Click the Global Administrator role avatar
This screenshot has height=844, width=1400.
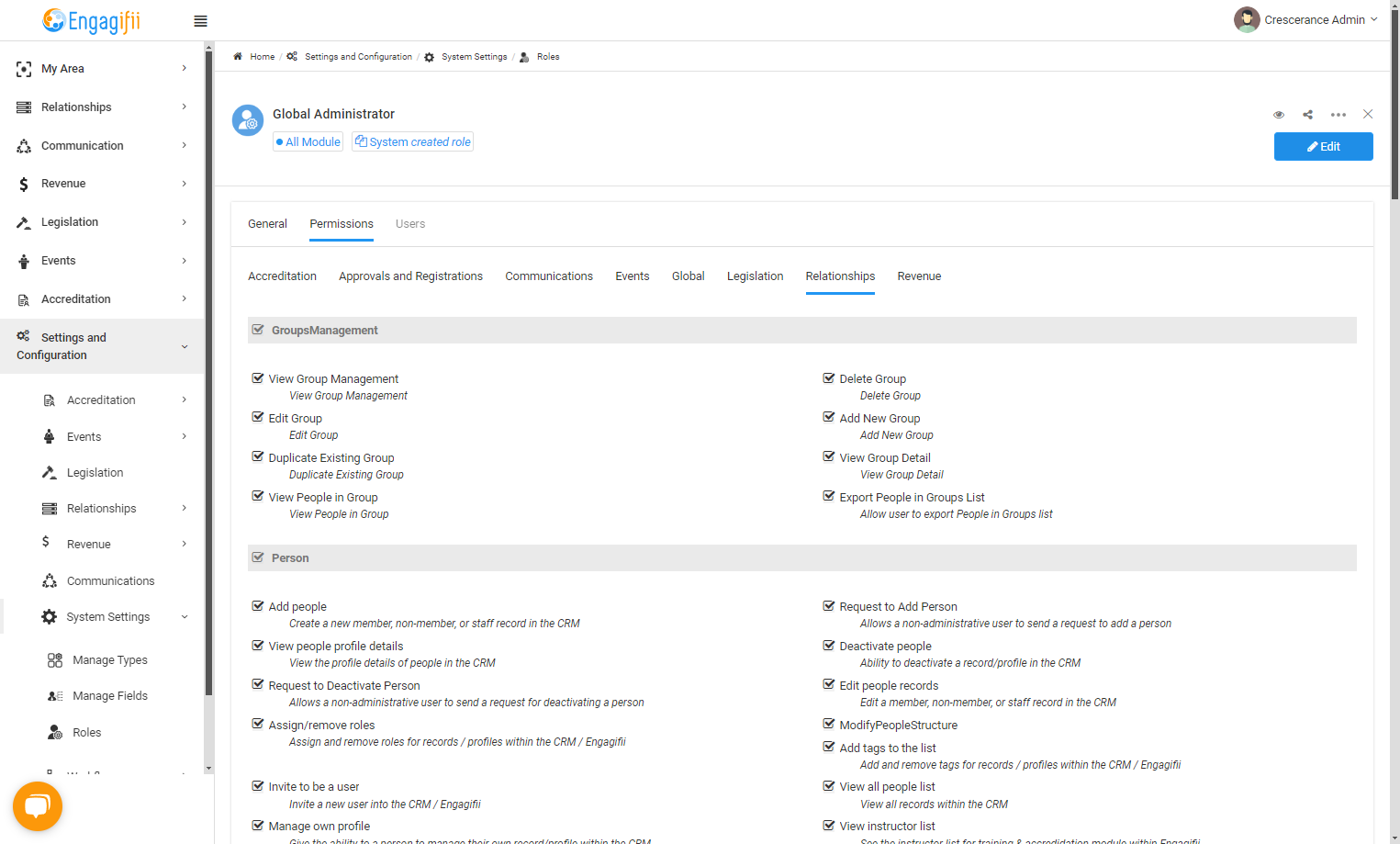coord(248,120)
